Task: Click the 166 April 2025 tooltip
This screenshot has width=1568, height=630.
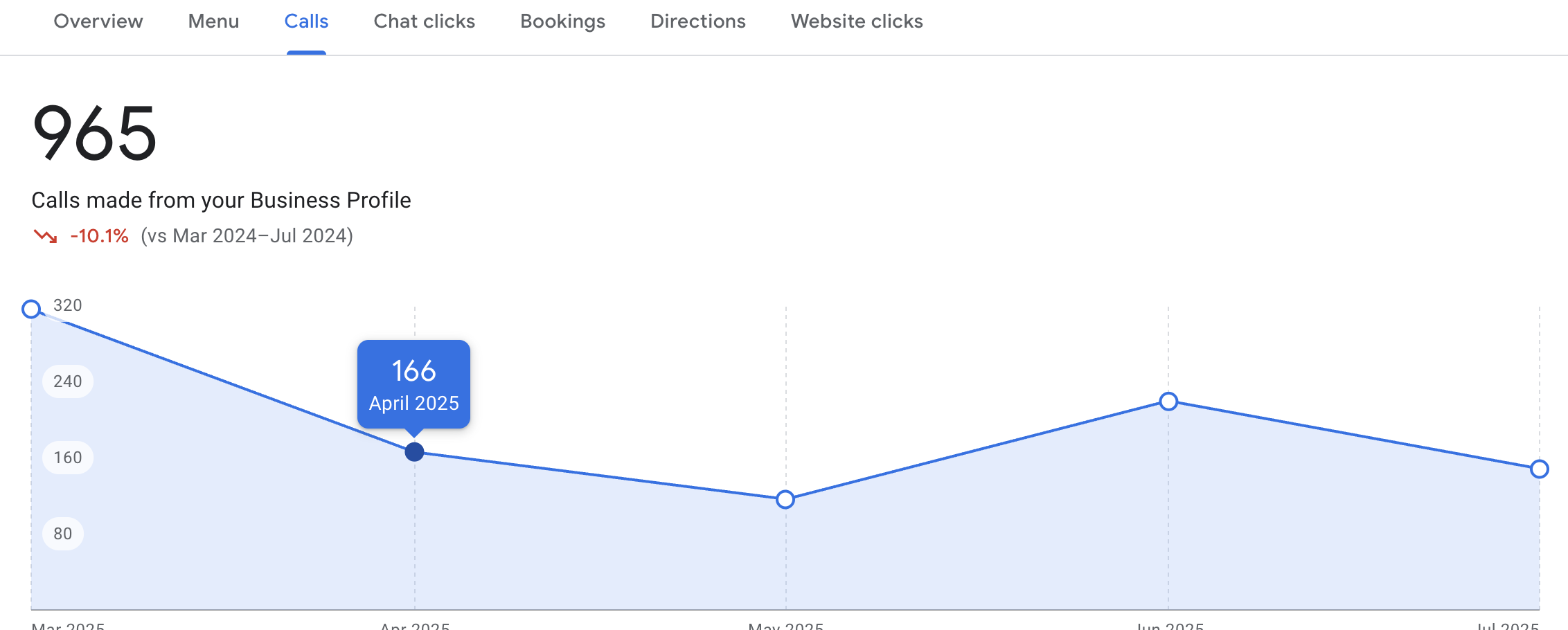Action: tap(413, 384)
